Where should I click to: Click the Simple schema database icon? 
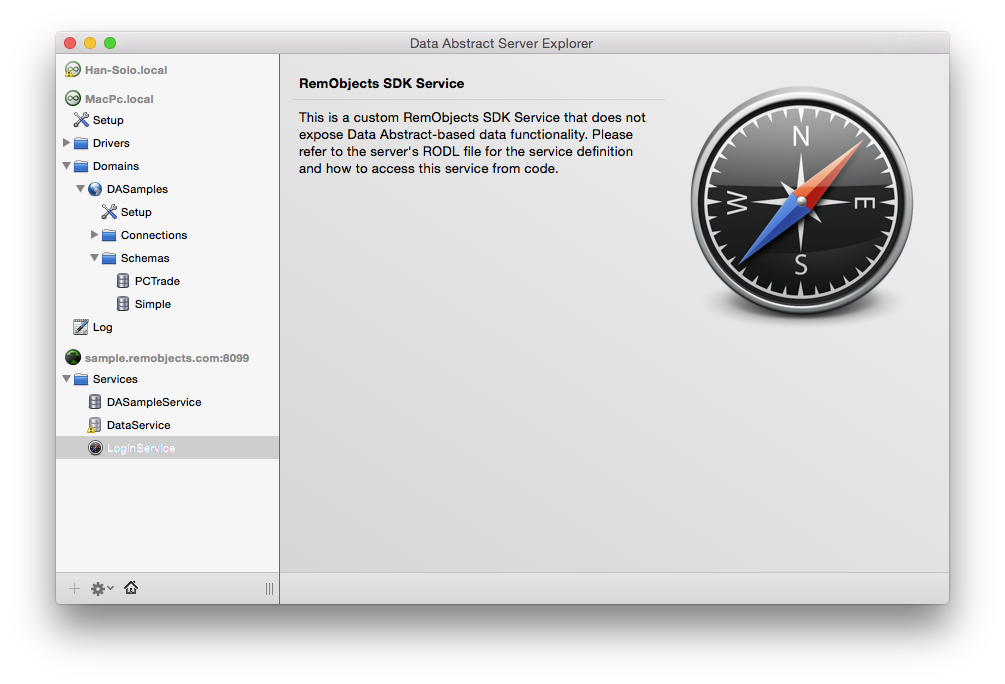[x=123, y=304]
